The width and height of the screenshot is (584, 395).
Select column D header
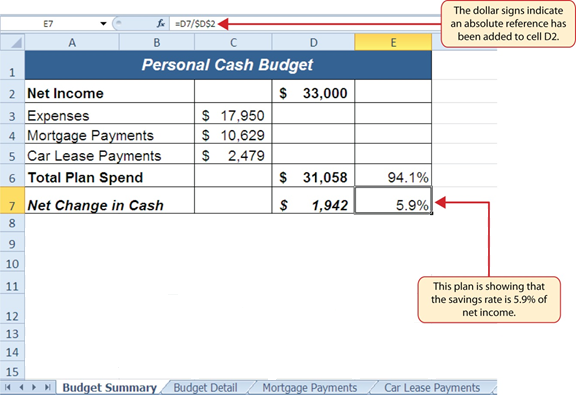coord(314,42)
